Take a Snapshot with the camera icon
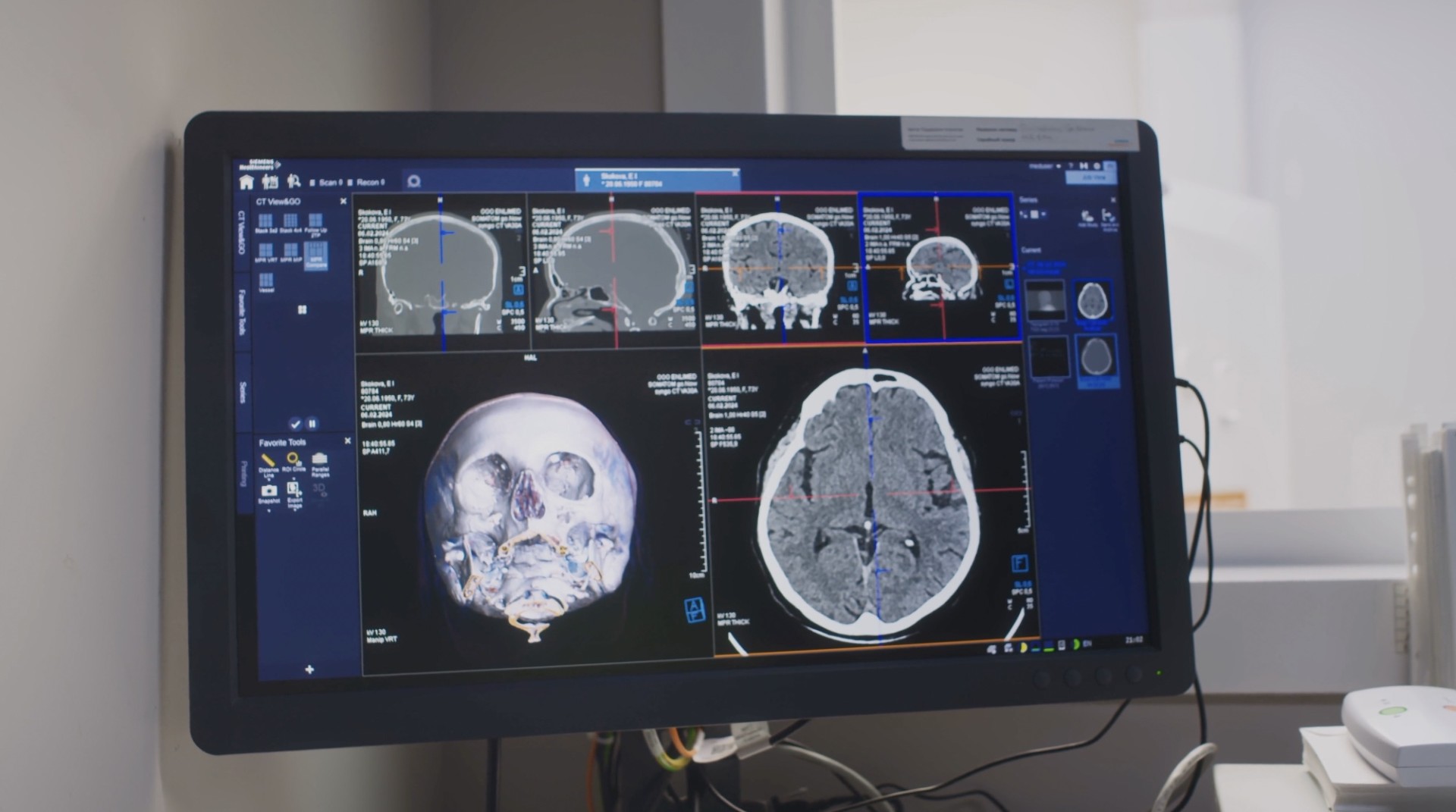 click(x=268, y=491)
